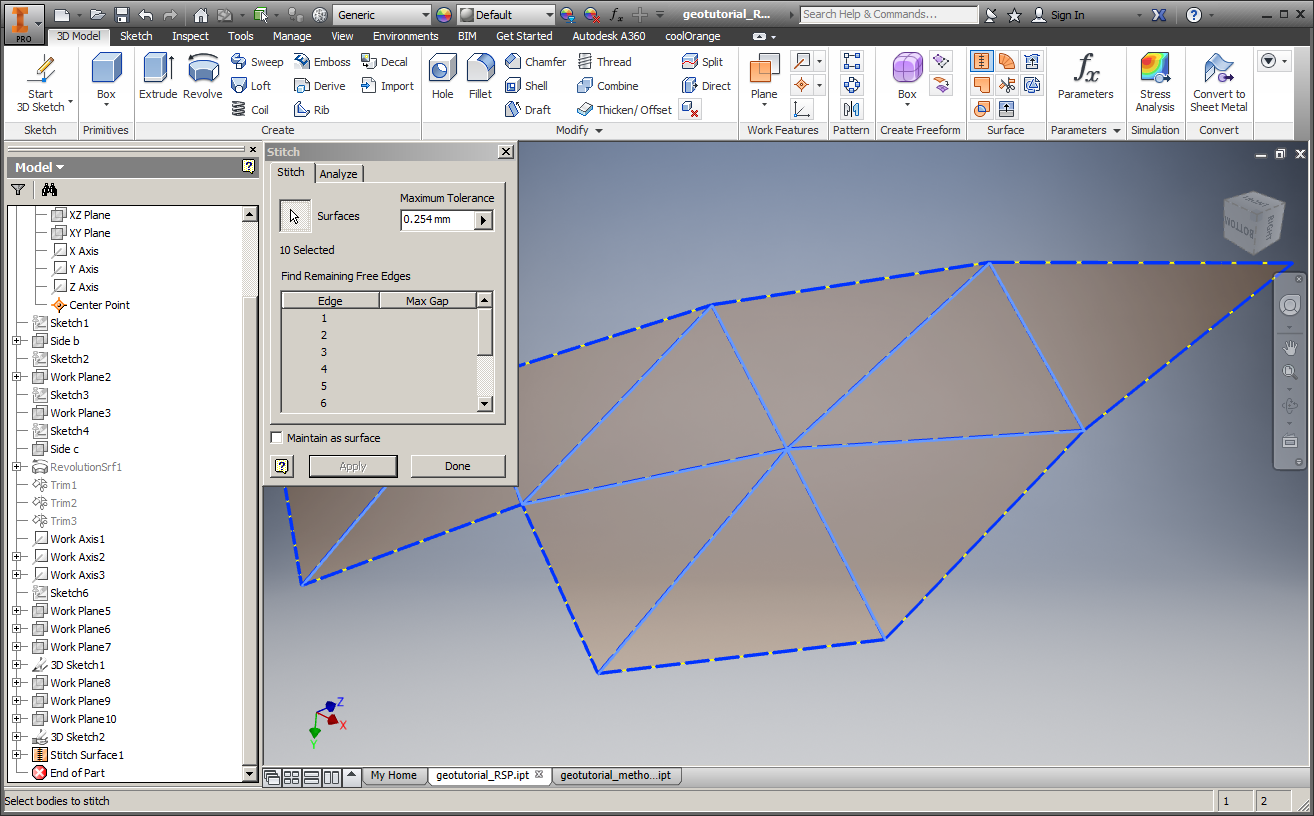This screenshot has height=816, width=1314.
Task: Click Sign In
Action: (1058, 15)
